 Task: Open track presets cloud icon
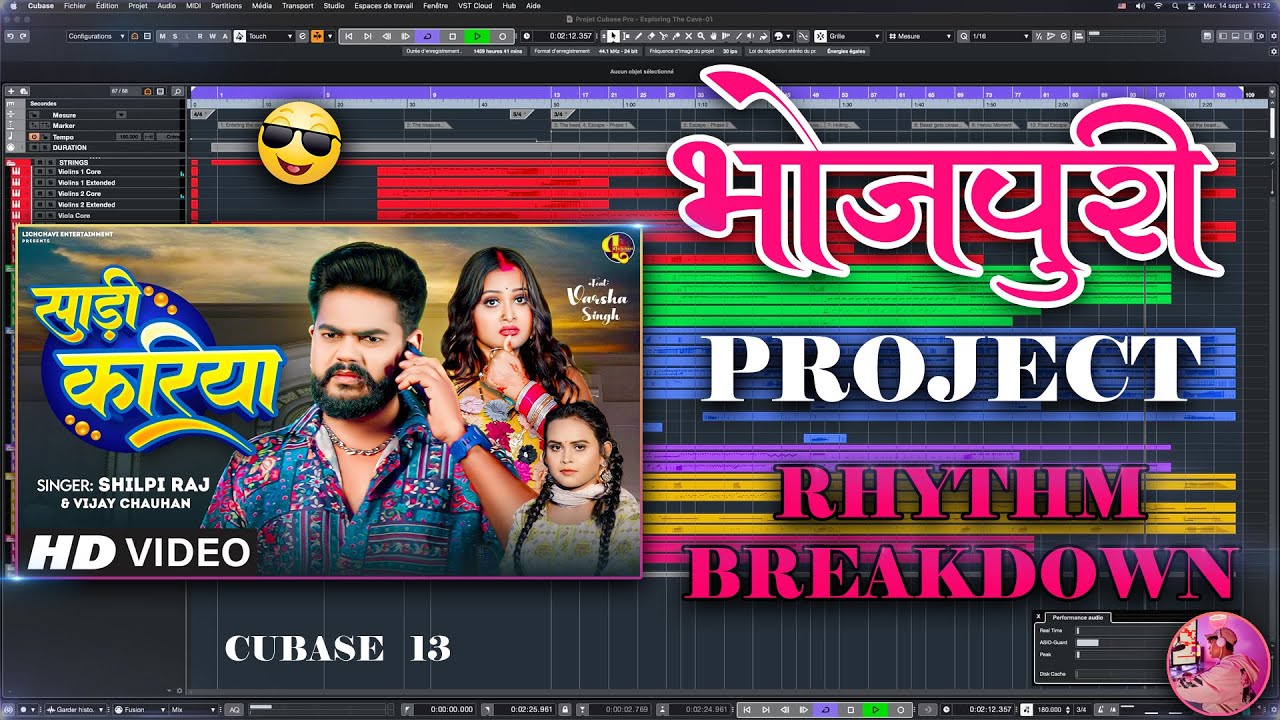[x=24, y=91]
